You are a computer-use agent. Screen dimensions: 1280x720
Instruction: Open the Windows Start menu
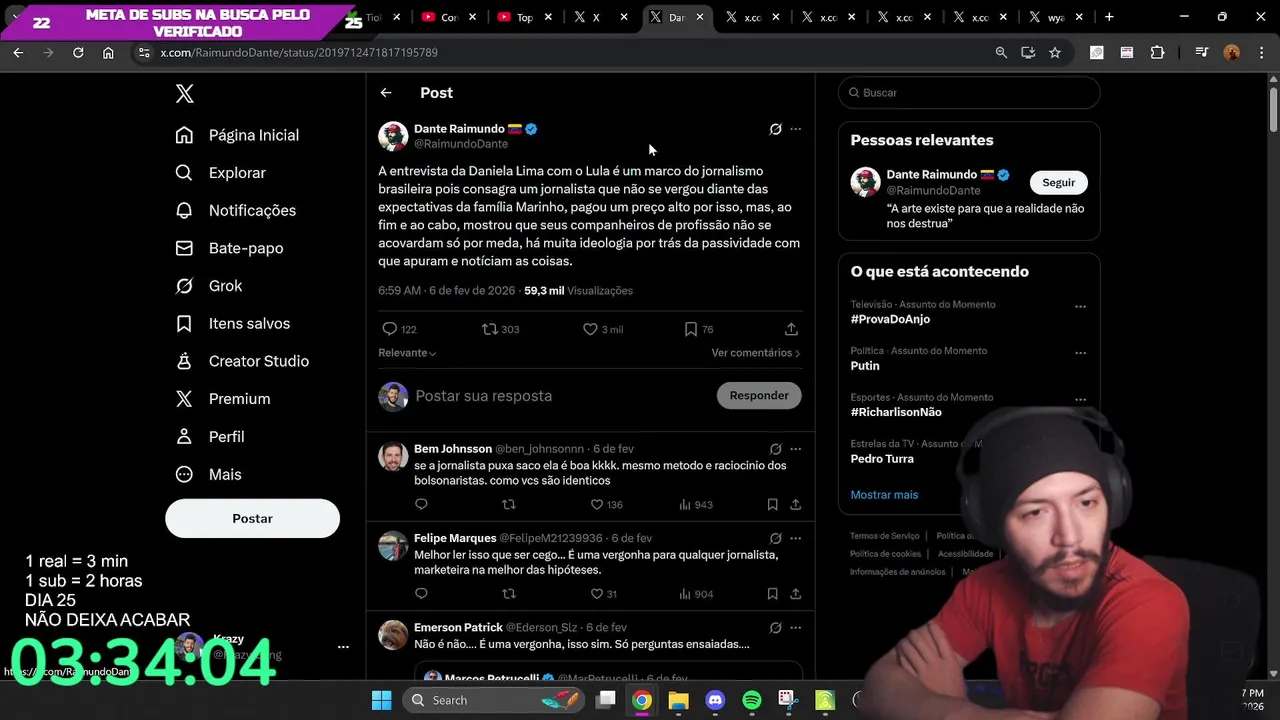(x=381, y=700)
